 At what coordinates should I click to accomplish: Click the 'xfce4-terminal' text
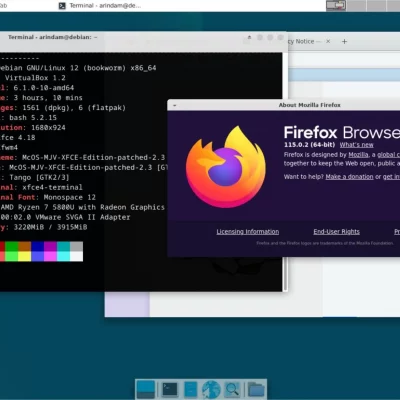(x=52, y=187)
